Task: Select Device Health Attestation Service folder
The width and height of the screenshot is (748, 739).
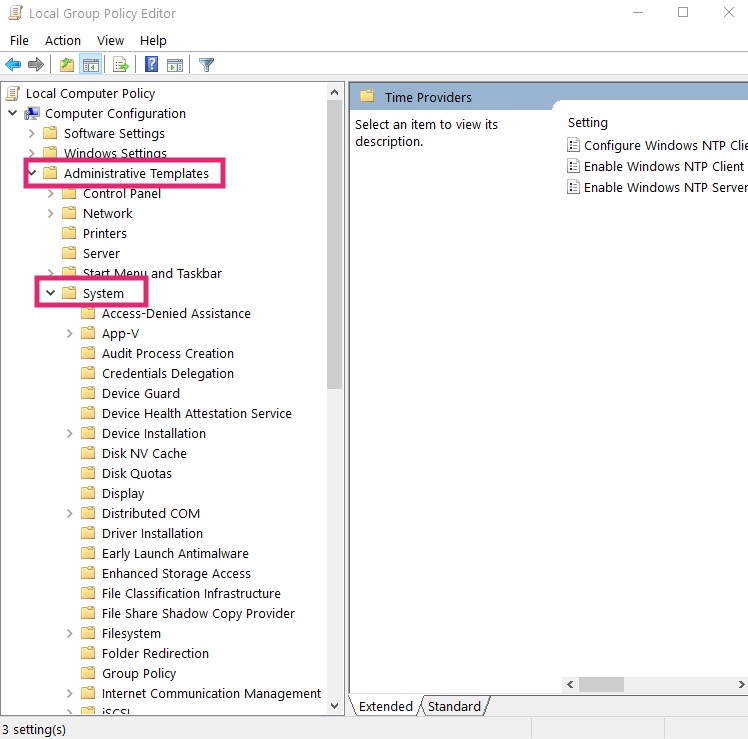Action: coord(197,413)
